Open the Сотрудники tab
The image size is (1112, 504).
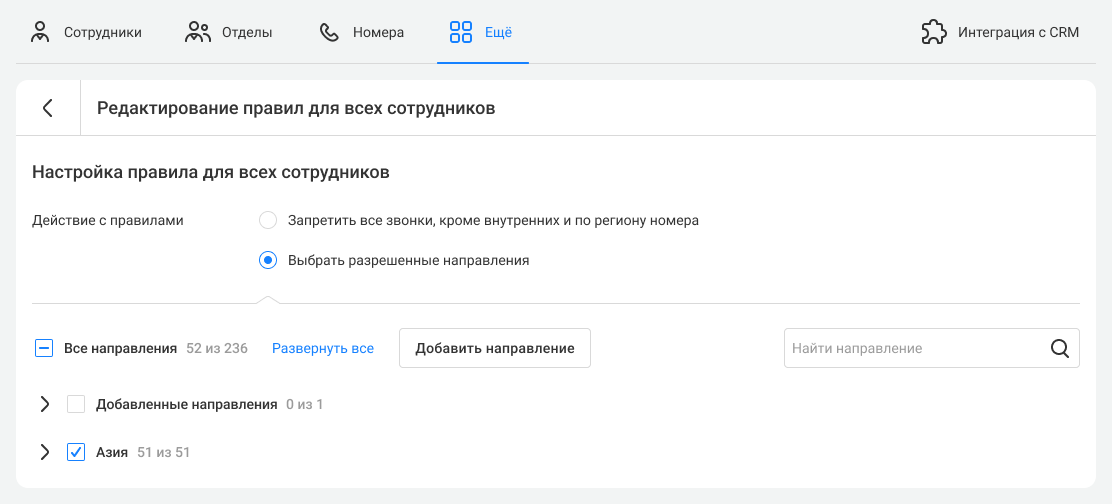tap(87, 33)
